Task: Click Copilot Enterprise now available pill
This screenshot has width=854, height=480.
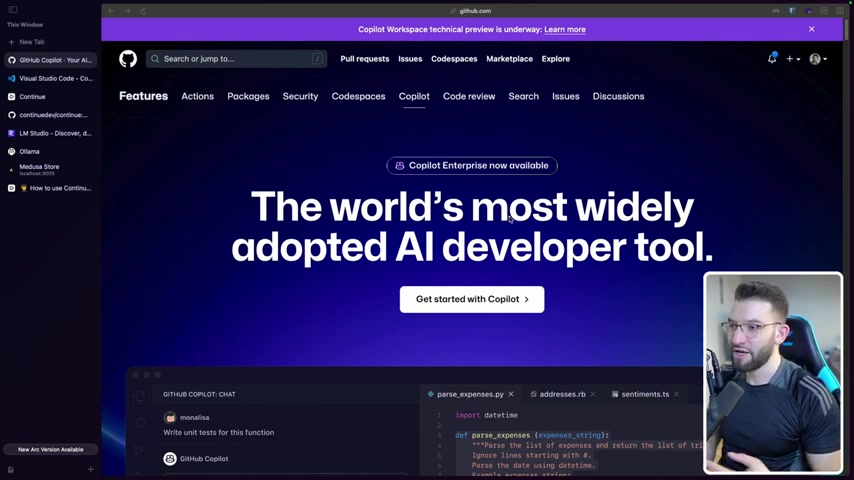Action: click(472, 166)
